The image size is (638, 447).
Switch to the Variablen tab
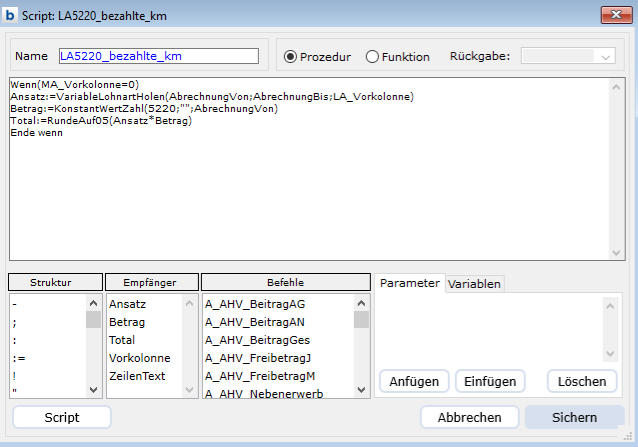pos(475,284)
